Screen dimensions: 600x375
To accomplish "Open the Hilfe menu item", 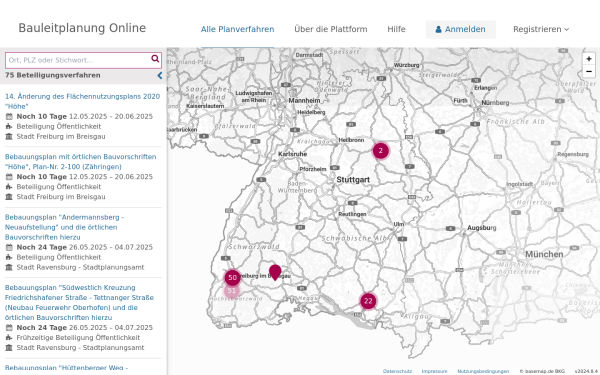I will pyautogui.click(x=396, y=29).
